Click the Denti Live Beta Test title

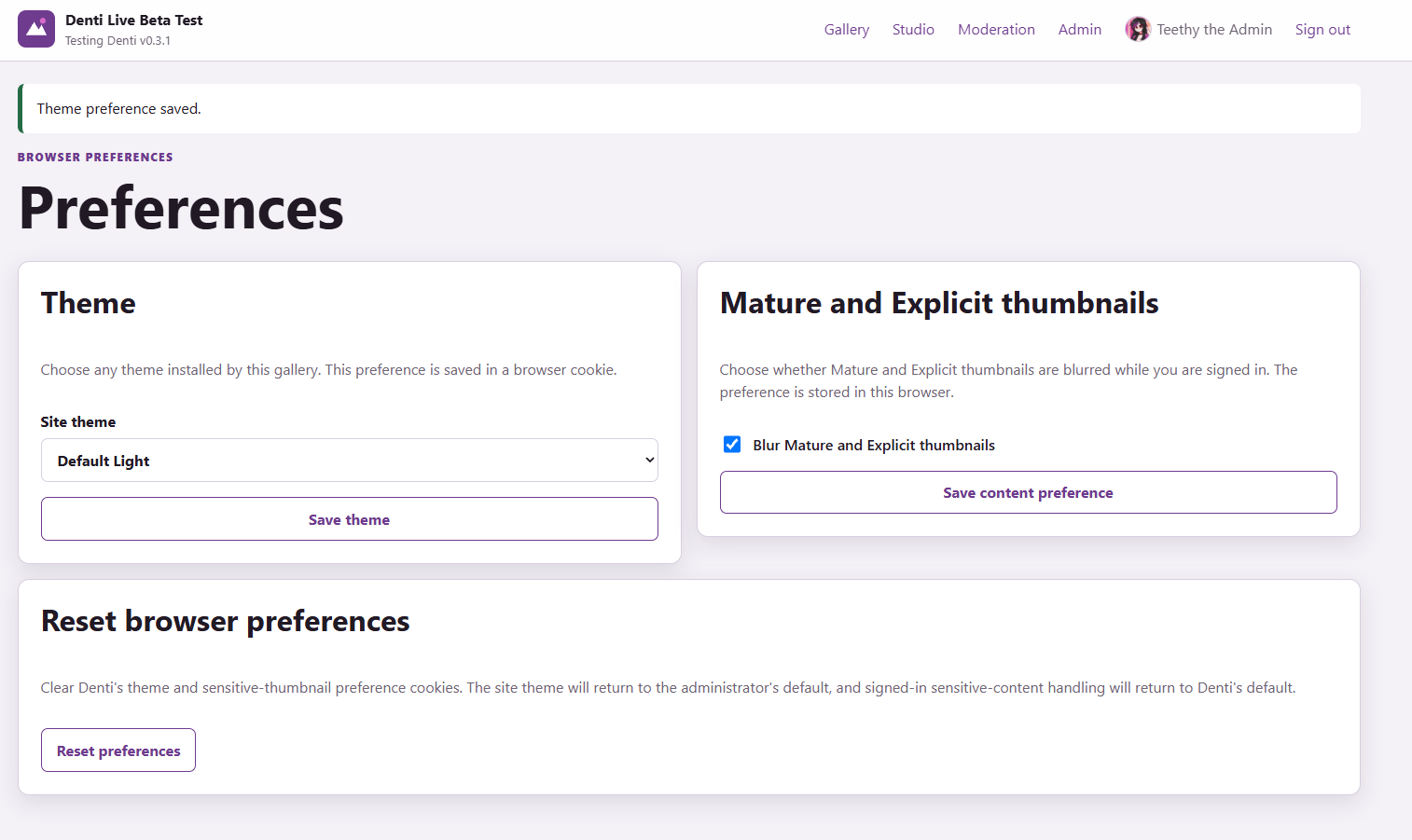pos(134,20)
